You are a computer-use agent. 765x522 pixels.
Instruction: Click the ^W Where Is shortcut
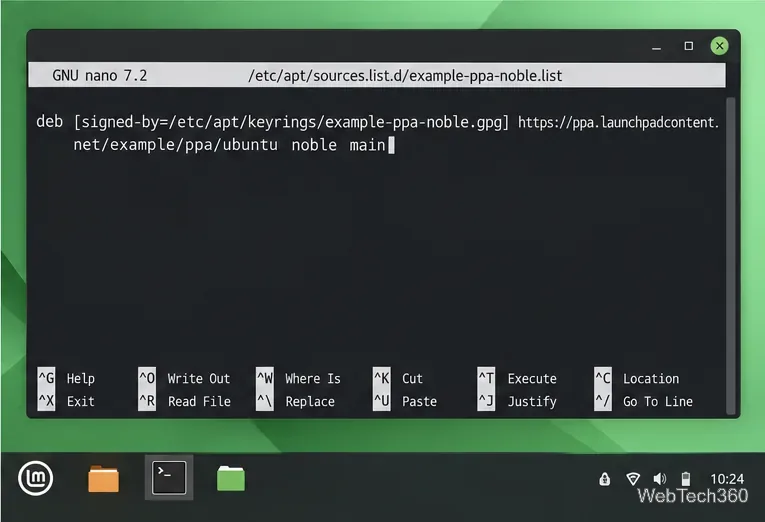tap(298, 379)
